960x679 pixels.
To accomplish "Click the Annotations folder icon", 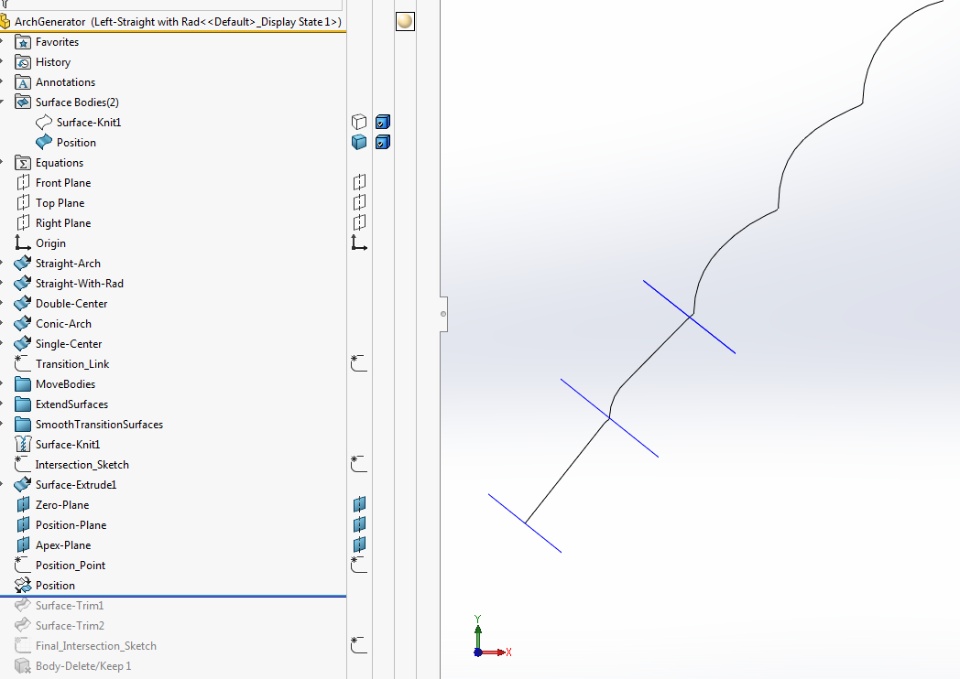I will tap(23, 83).
